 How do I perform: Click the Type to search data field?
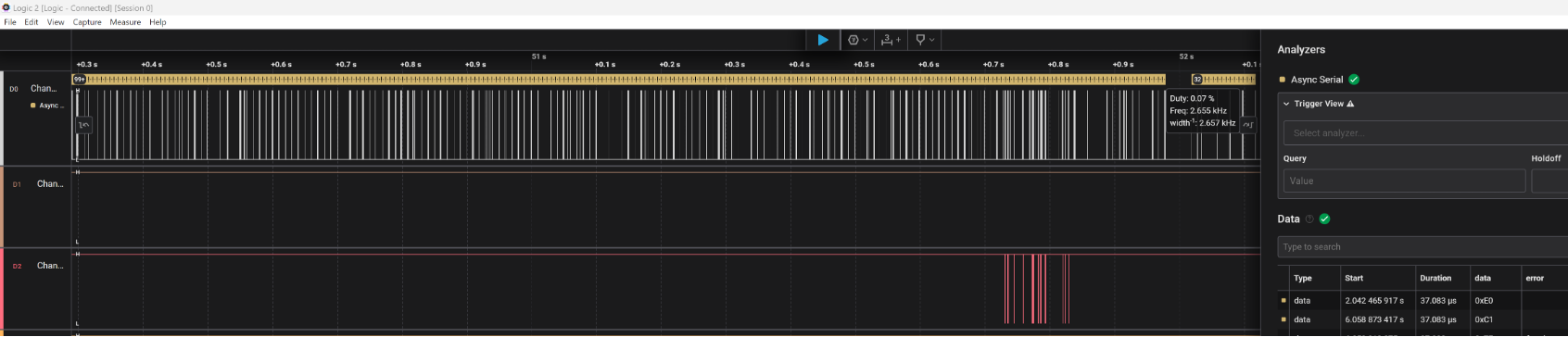(1423, 247)
